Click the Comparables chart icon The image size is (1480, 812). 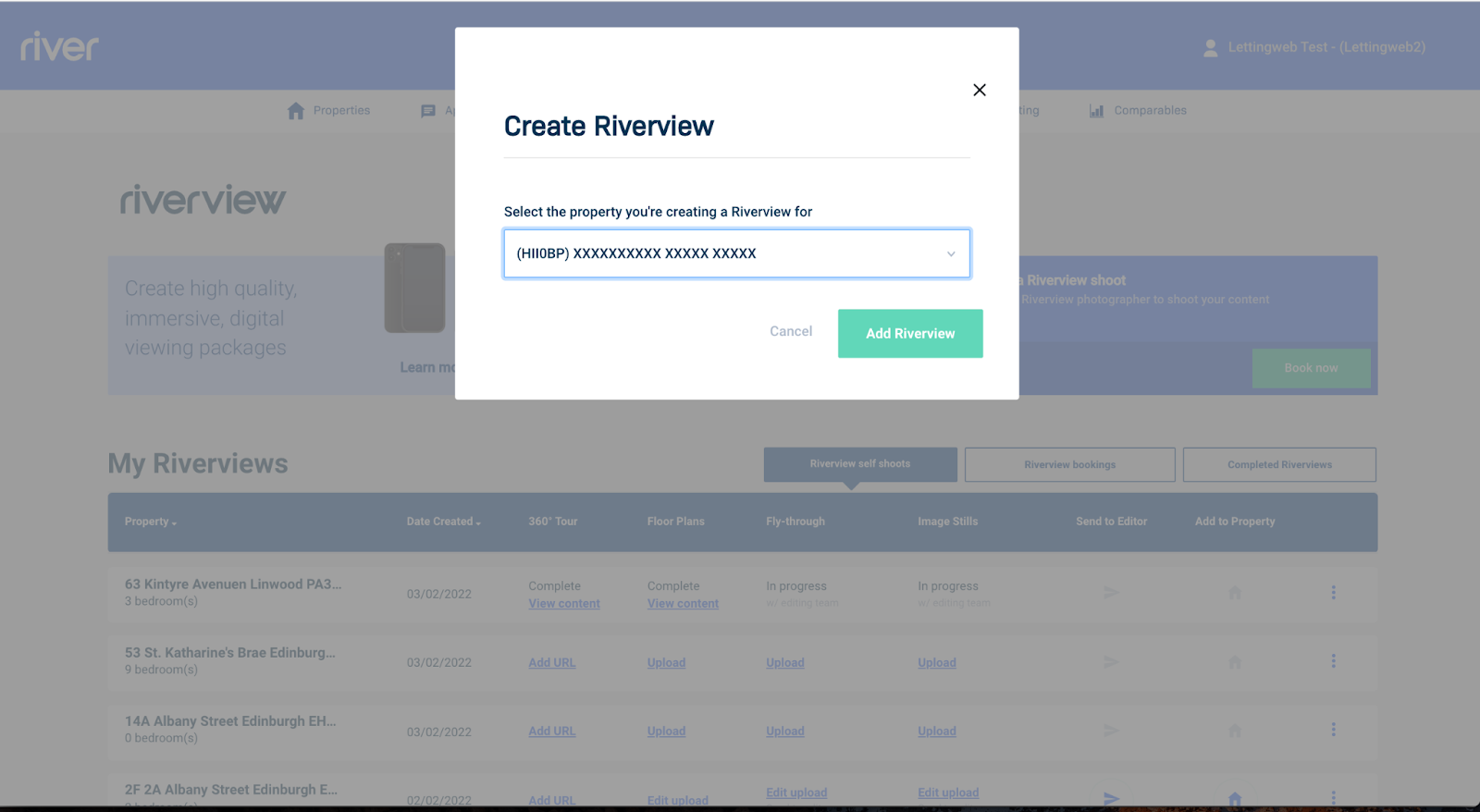coord(1096,111)
